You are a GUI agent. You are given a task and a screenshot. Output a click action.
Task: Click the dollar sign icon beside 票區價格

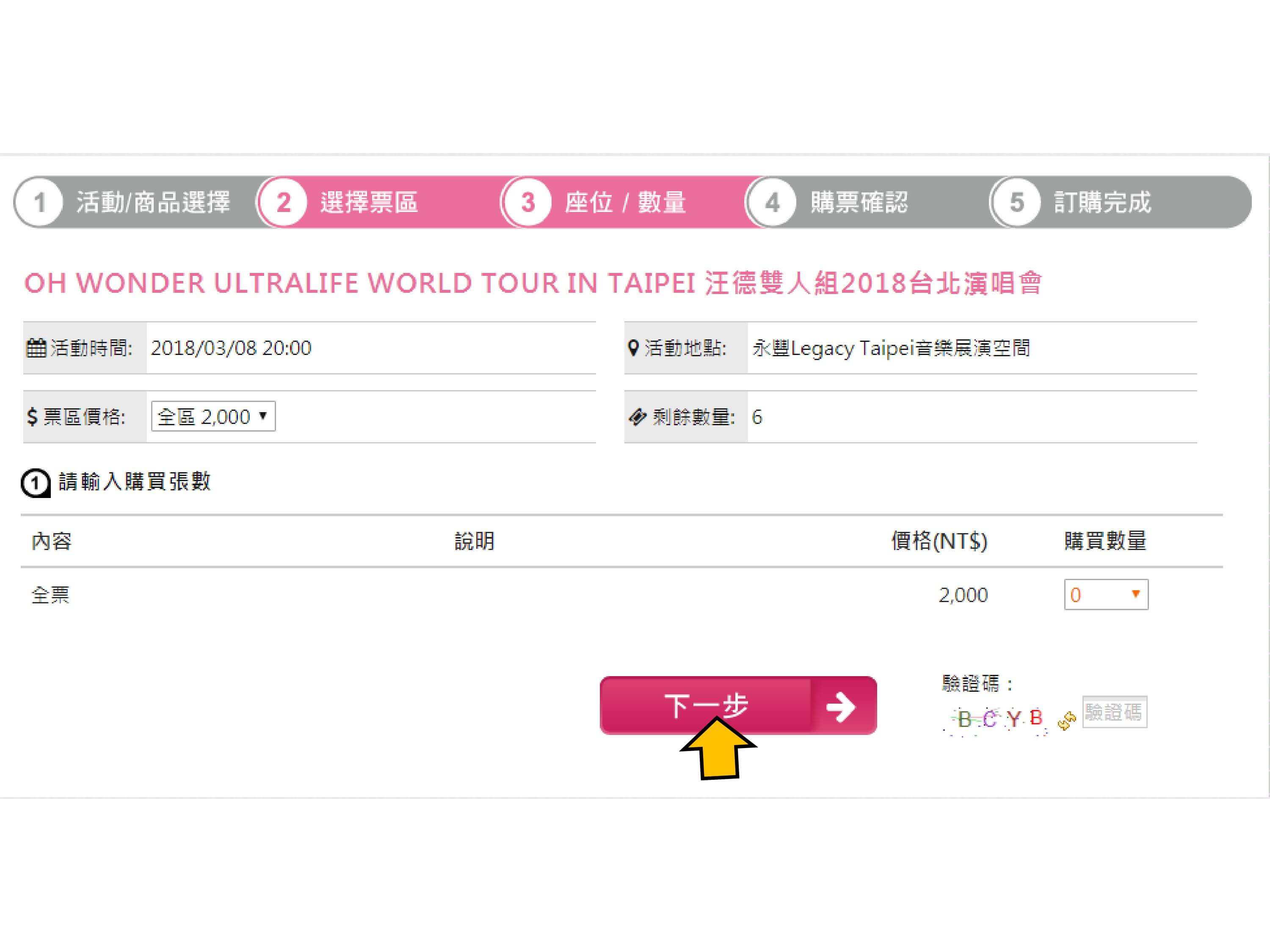point(32,417)
